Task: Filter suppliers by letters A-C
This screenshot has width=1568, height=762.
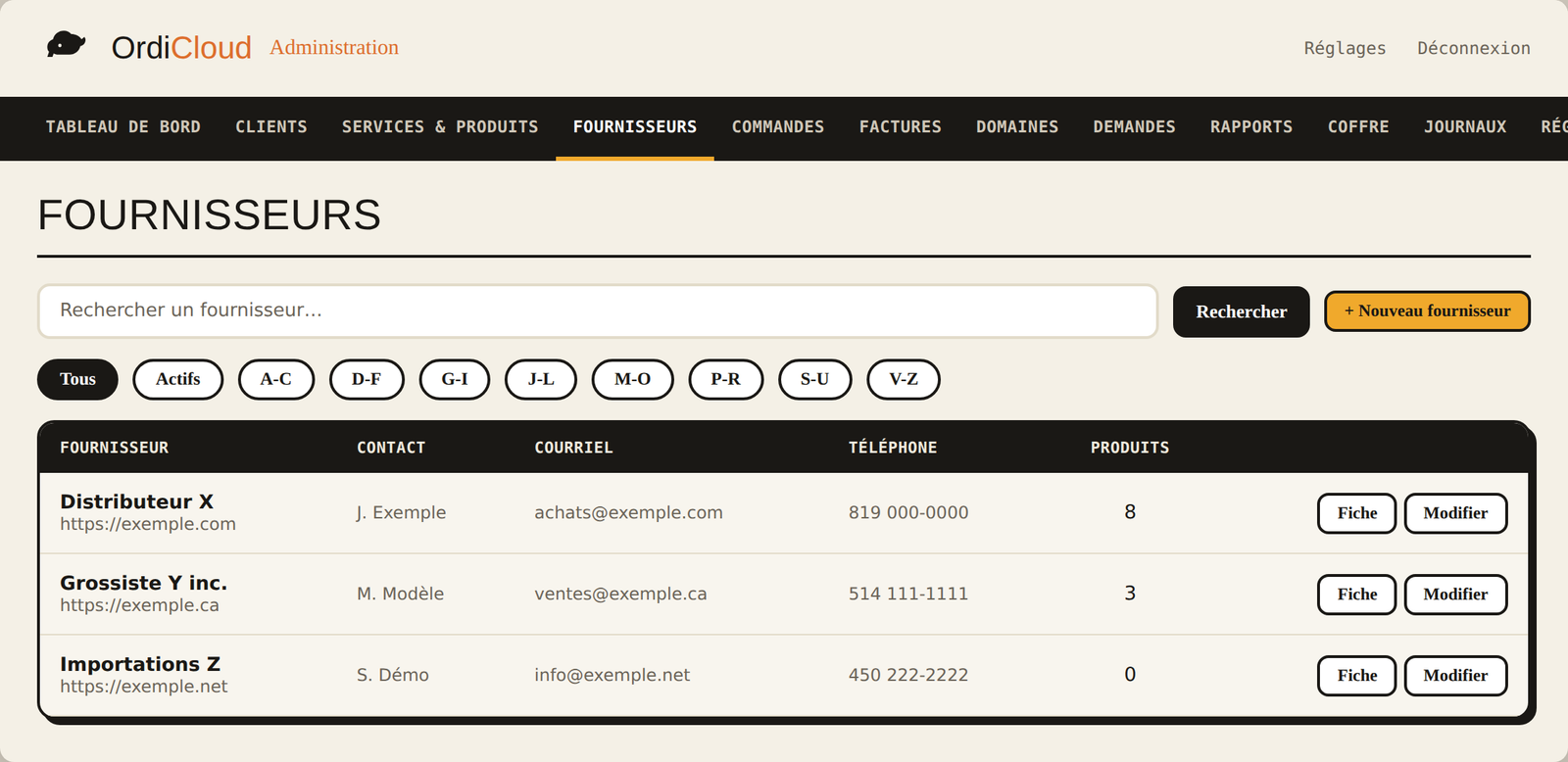Action: tap(276, 379)
